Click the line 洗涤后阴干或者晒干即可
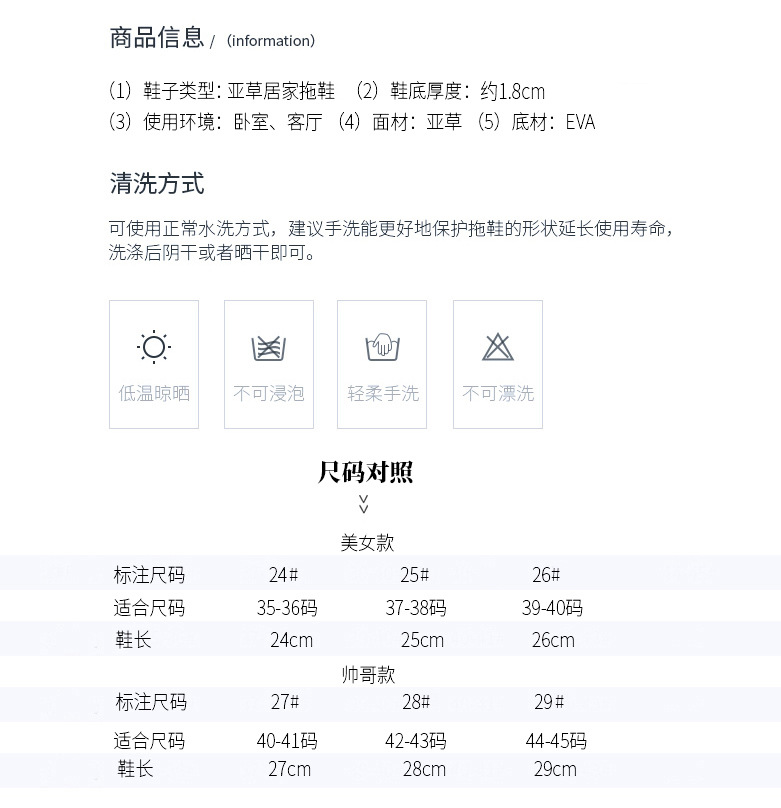This screenshot has height=808, width=781. pyautogui.click(x=212, y=252)
